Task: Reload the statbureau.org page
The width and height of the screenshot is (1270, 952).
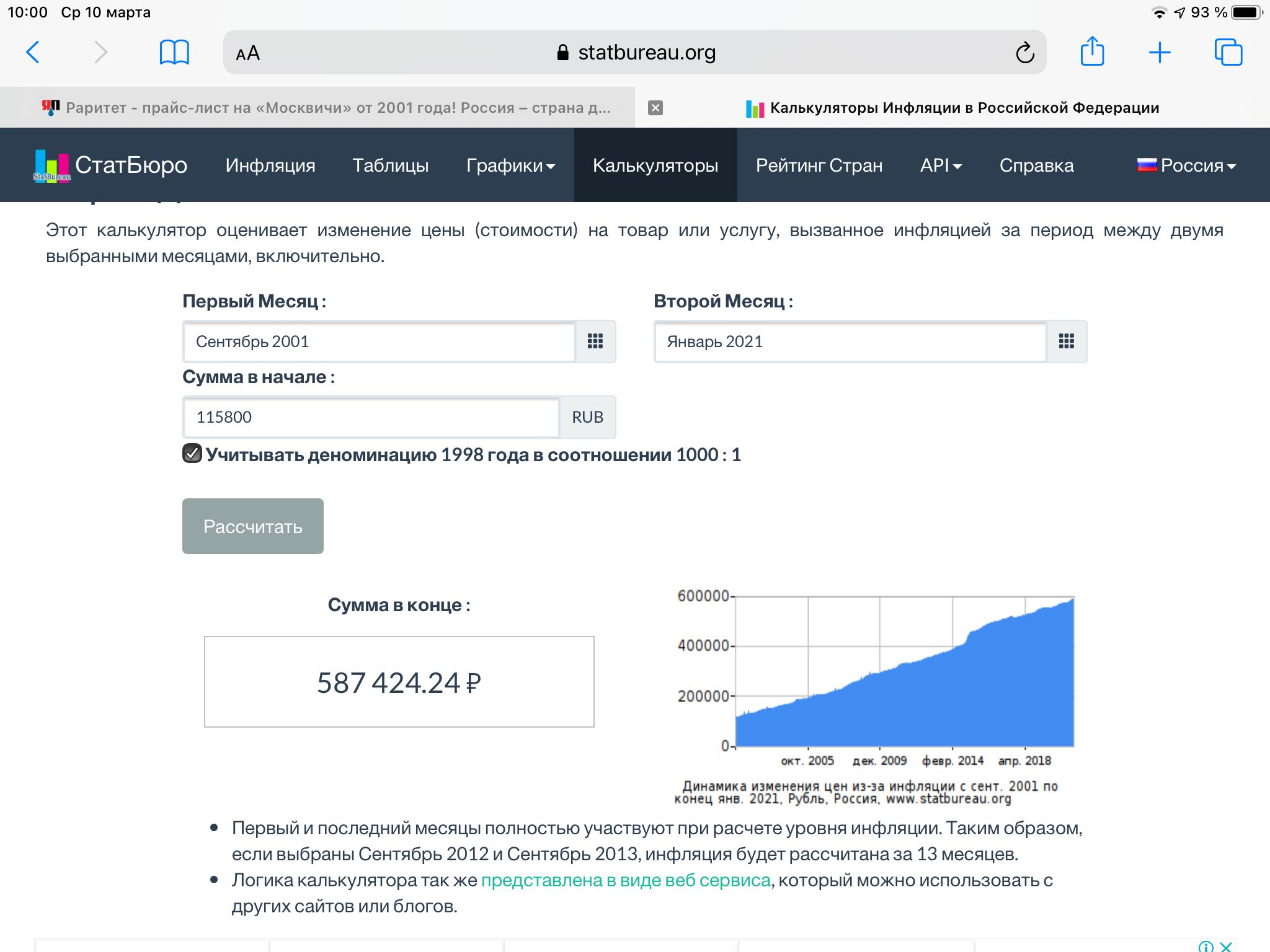Action: tap(1024, 53)
